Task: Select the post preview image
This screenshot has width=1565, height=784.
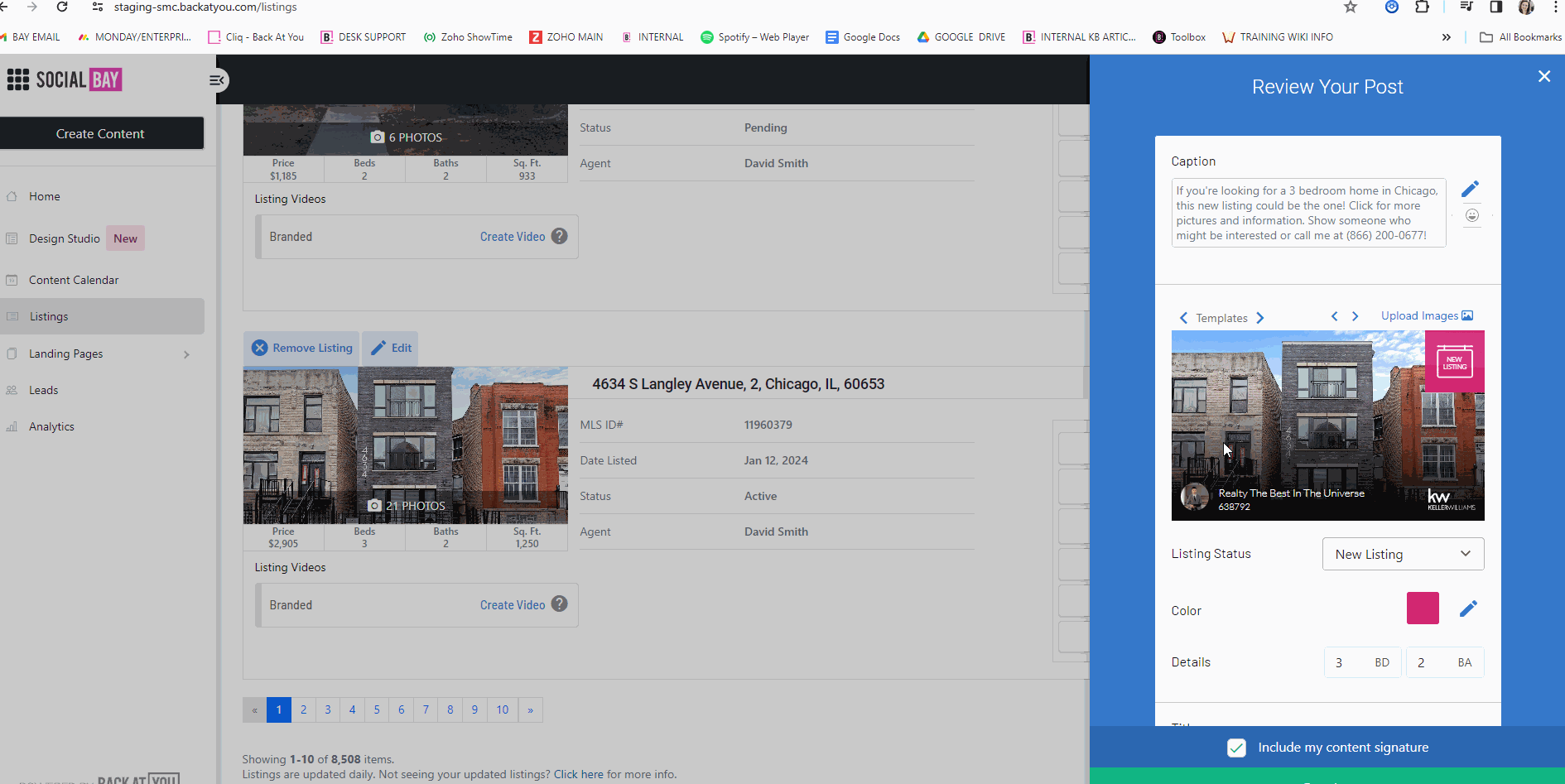Action: tap(1327, 426)
